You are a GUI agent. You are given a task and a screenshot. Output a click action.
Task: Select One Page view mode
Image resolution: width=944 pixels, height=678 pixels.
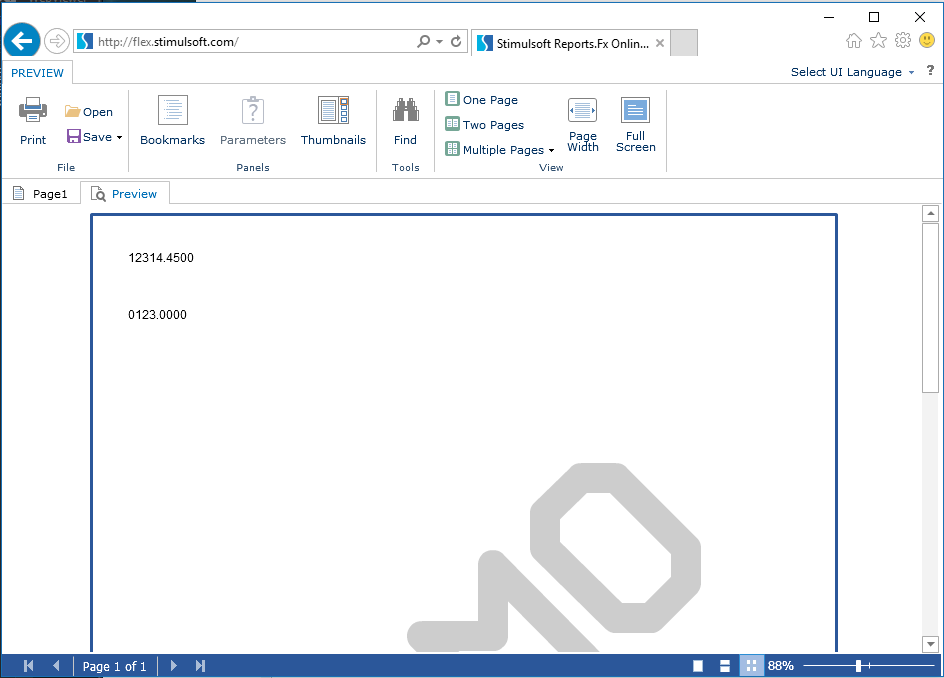click(482, 100)
